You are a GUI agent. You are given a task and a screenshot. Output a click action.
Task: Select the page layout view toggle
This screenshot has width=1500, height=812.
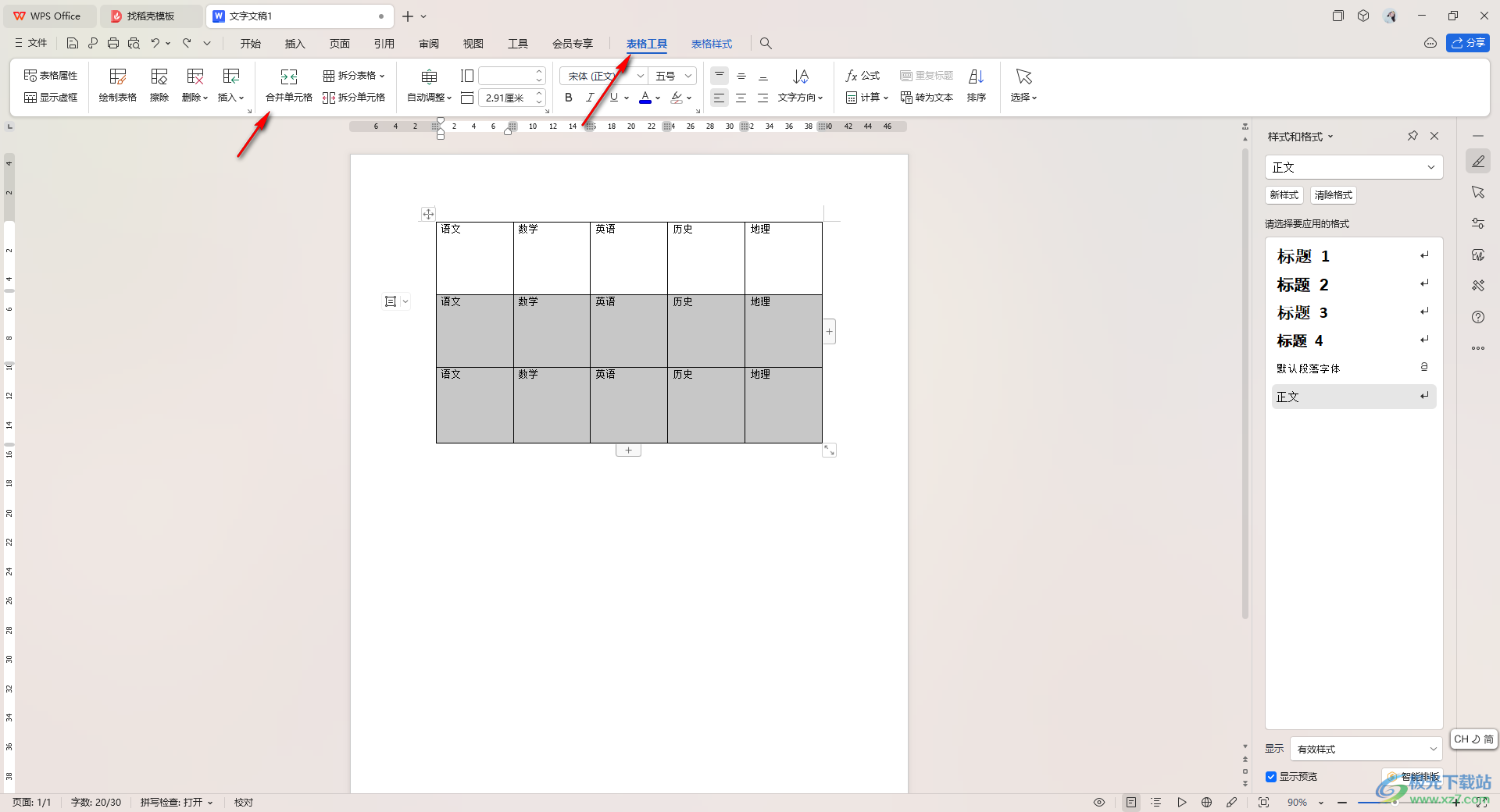[1131, 803]
